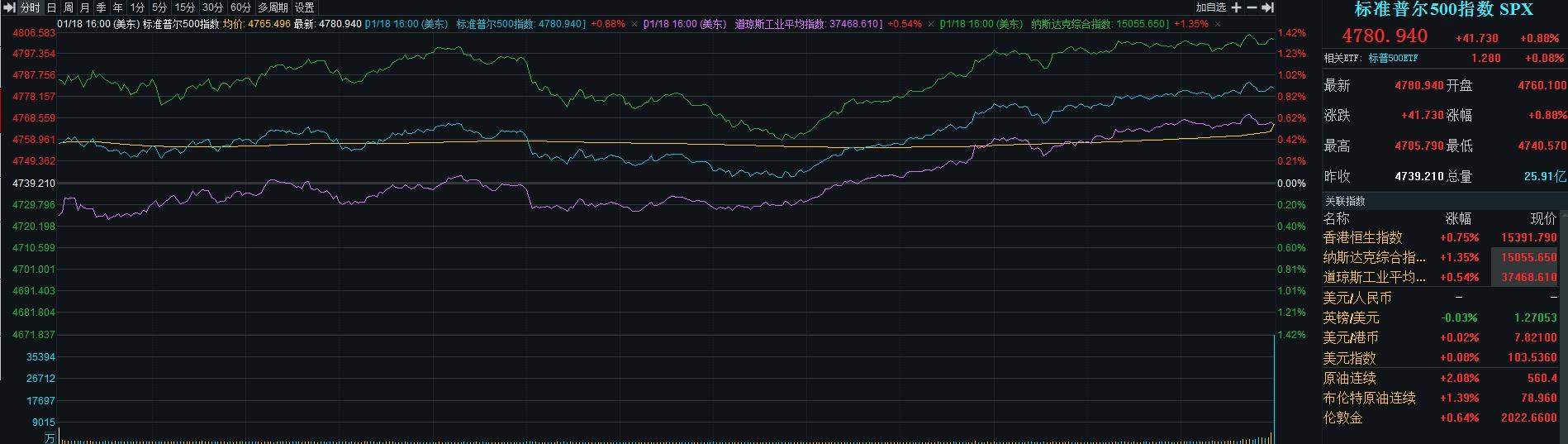Click the green 纳斯达克综合指数: 15055.650 legend
The image size is (1568, 444).
point(1100,24)
